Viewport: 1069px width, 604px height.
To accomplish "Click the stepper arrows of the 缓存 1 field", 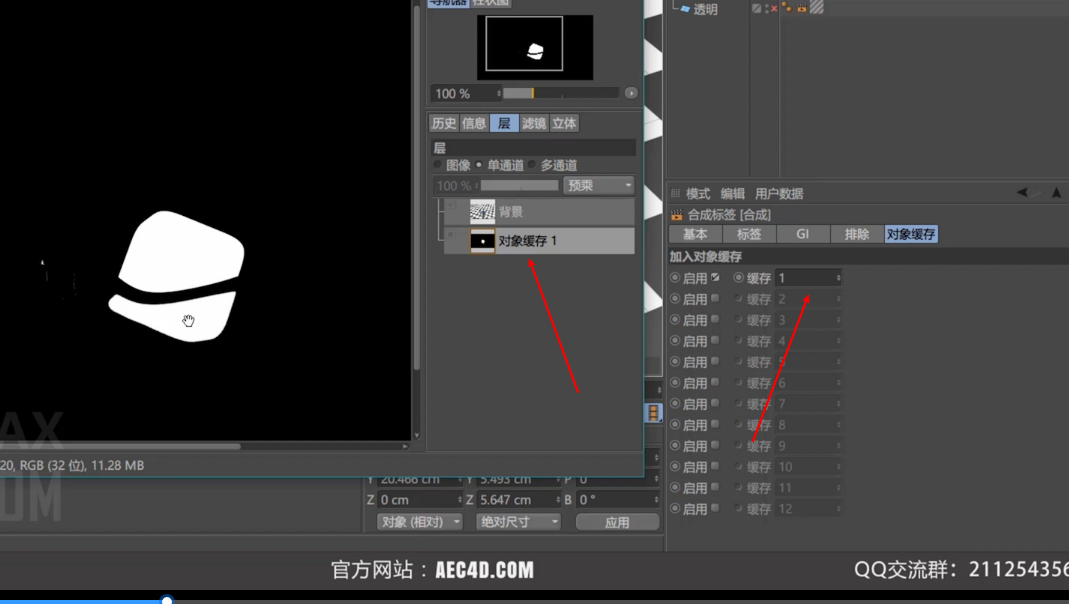I will (x=838, y=278).
